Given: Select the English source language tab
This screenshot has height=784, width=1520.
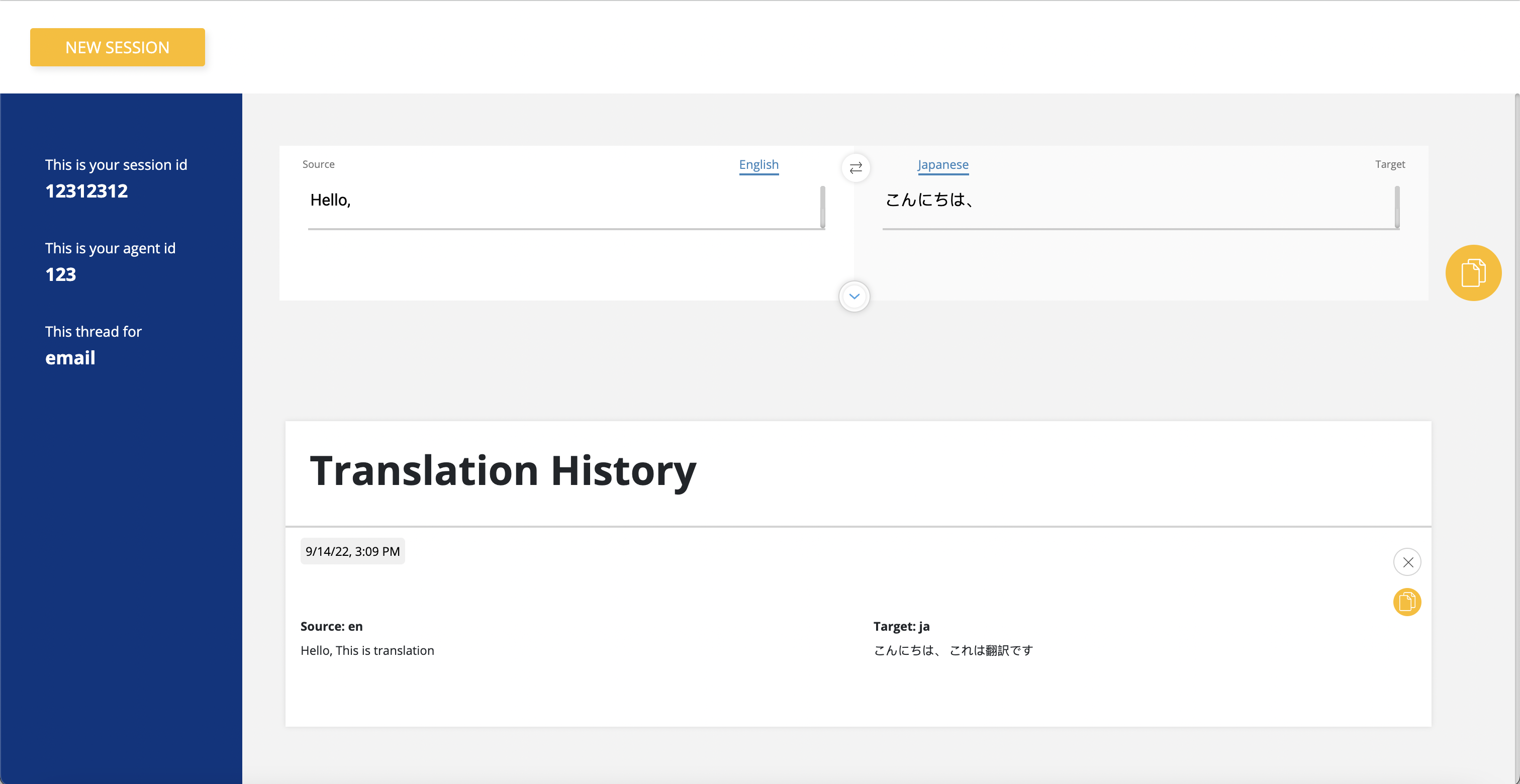Looking at the screenshot, I should pos(758,164).
